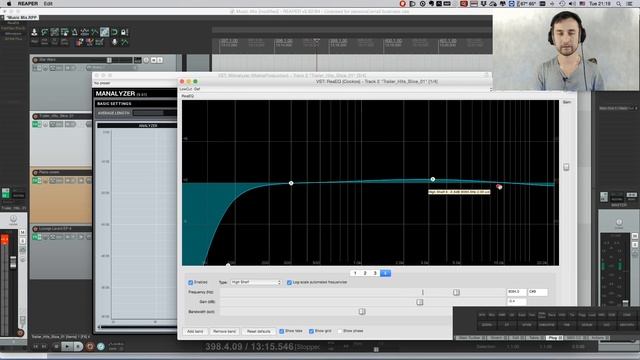
Task: Click the highlighted grid icon in the toolbar
Action: pos(104,32)
